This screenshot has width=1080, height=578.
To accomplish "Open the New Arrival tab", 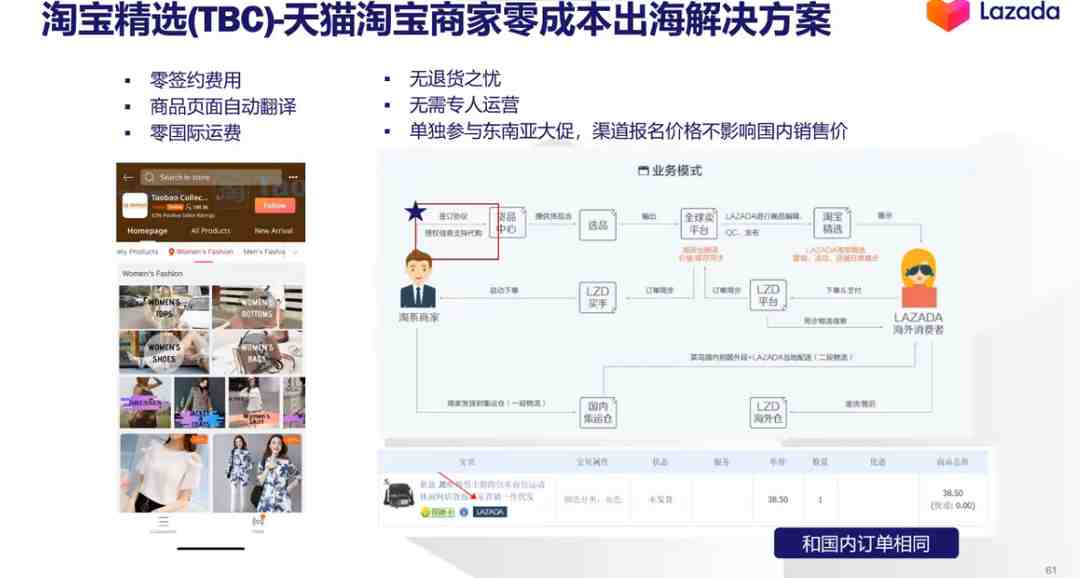I will (x=273, y=231).
